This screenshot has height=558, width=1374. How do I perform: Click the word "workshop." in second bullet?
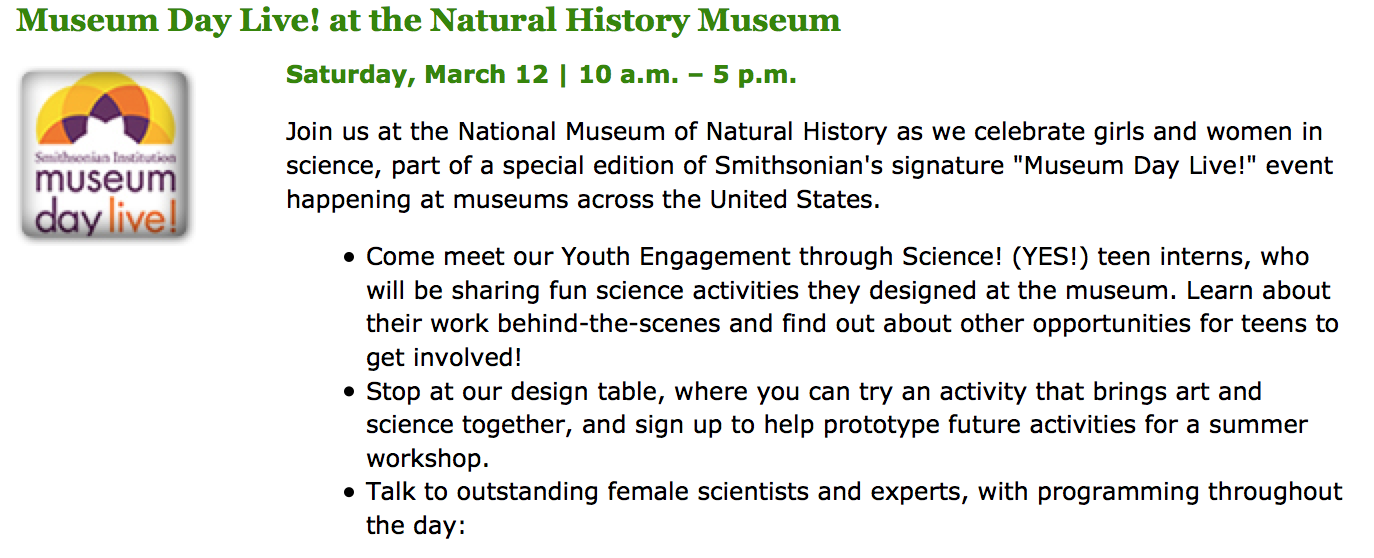(x=427, y=458)
